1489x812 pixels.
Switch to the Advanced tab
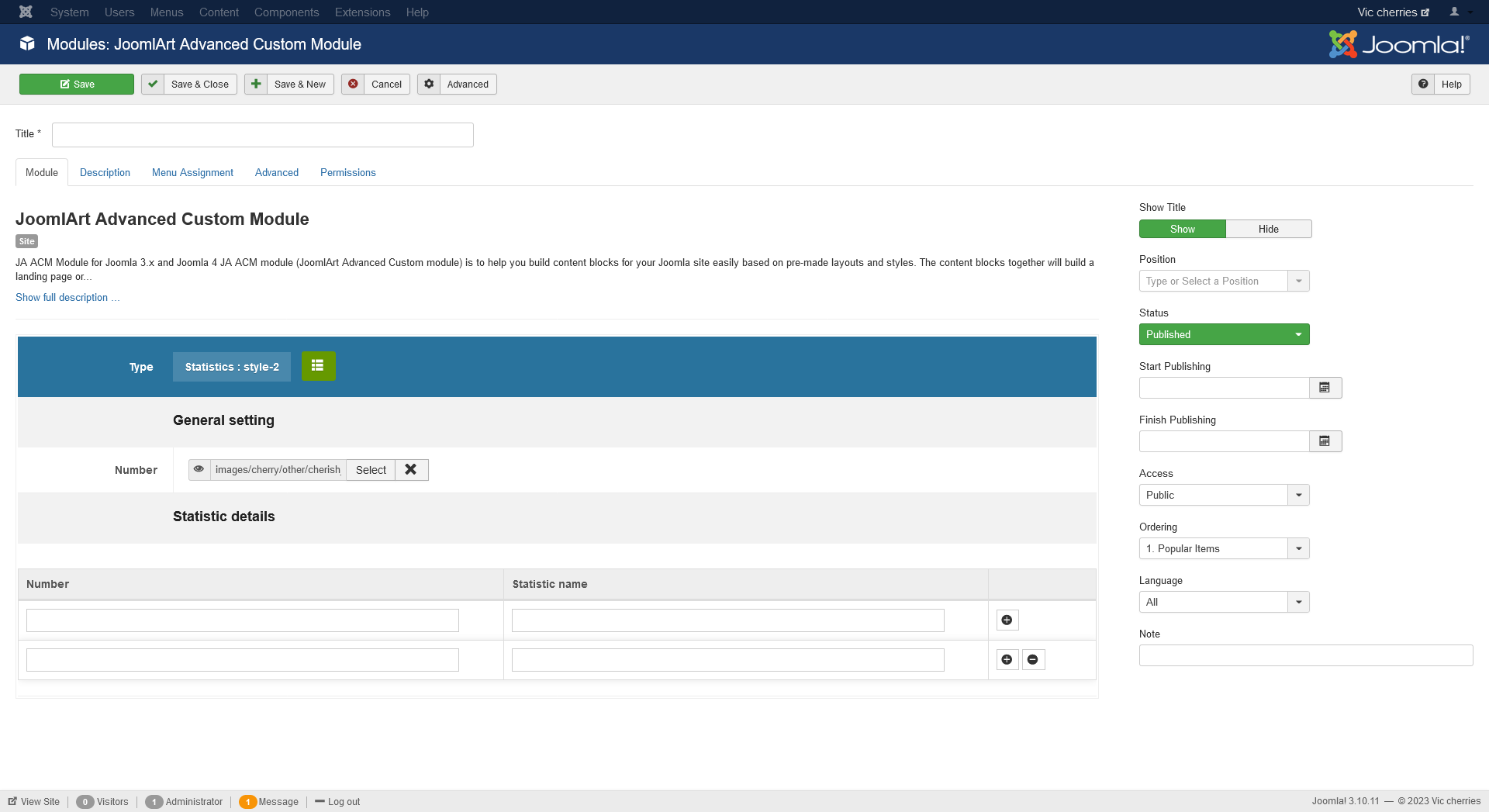(277, 172)
